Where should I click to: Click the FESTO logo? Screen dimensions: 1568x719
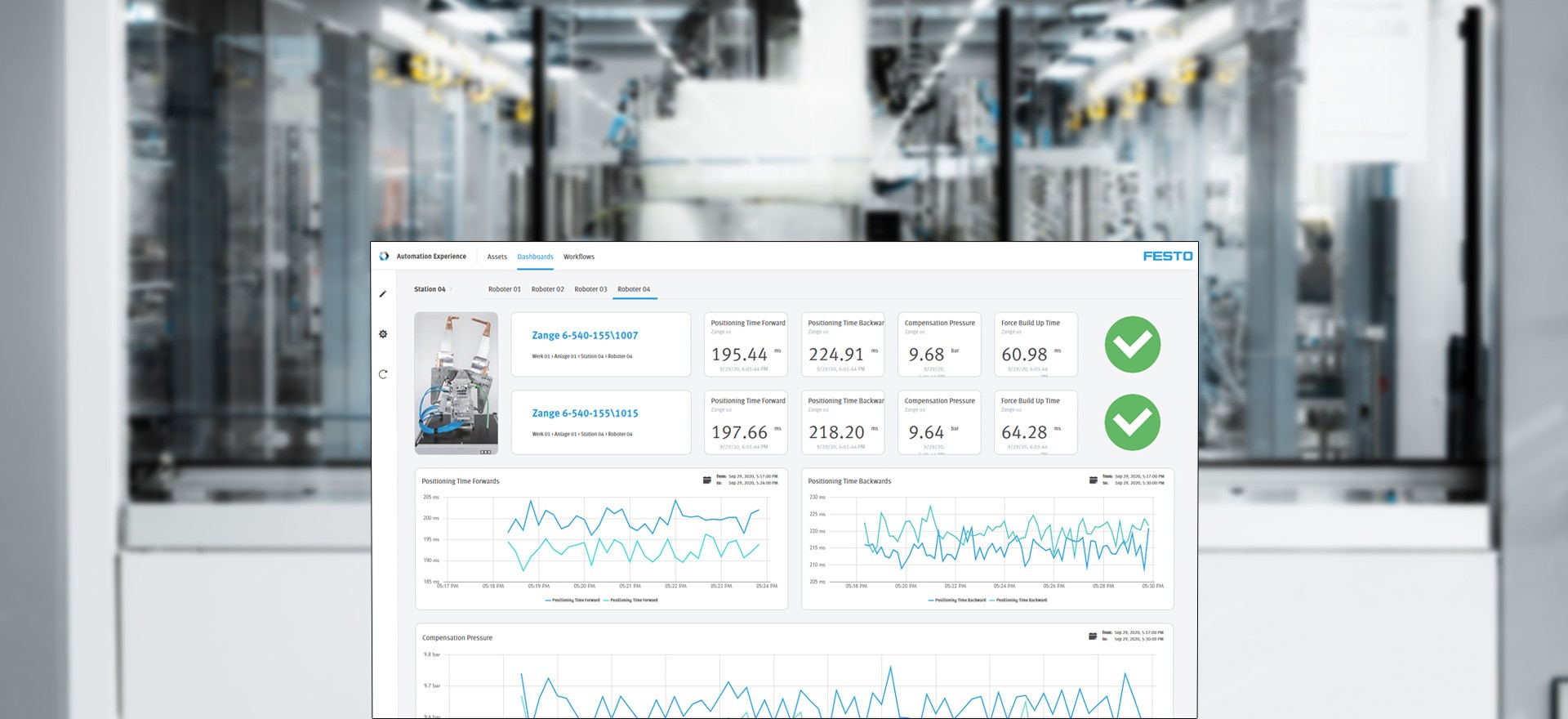(x=1168, y=257)
